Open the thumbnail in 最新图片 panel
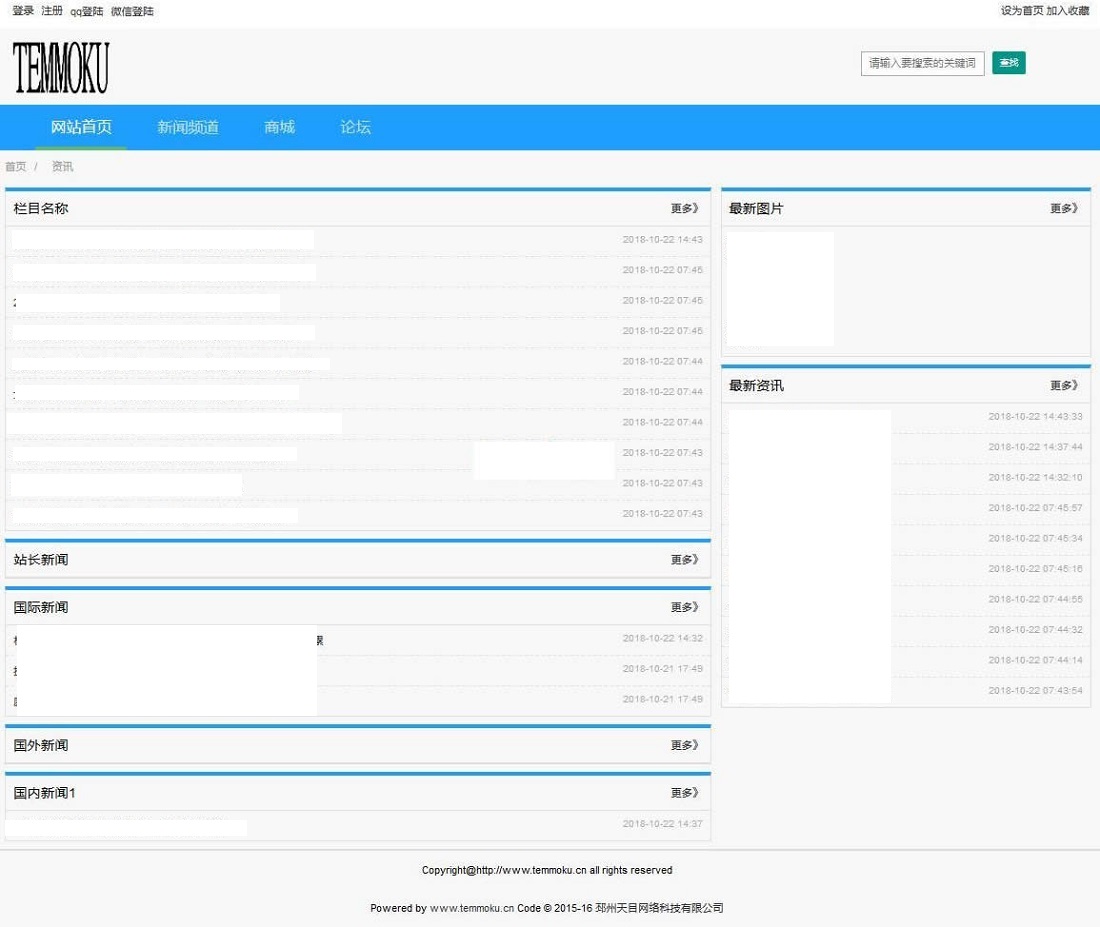 click(x=780, y=289)
